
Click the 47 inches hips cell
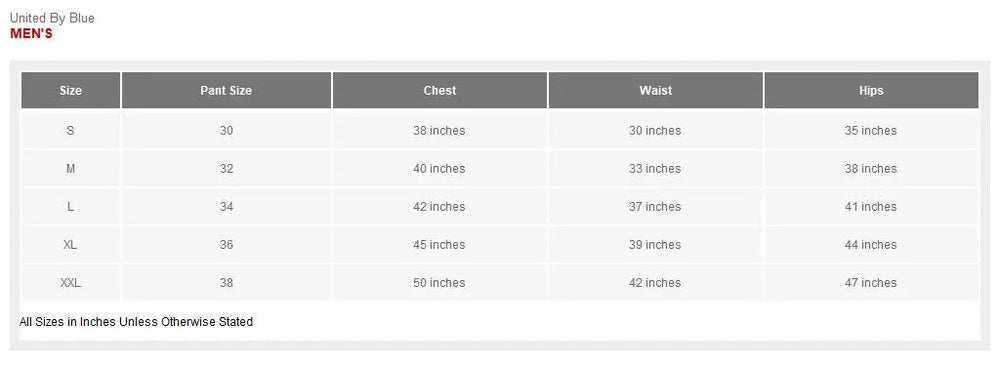coord(871,283)
